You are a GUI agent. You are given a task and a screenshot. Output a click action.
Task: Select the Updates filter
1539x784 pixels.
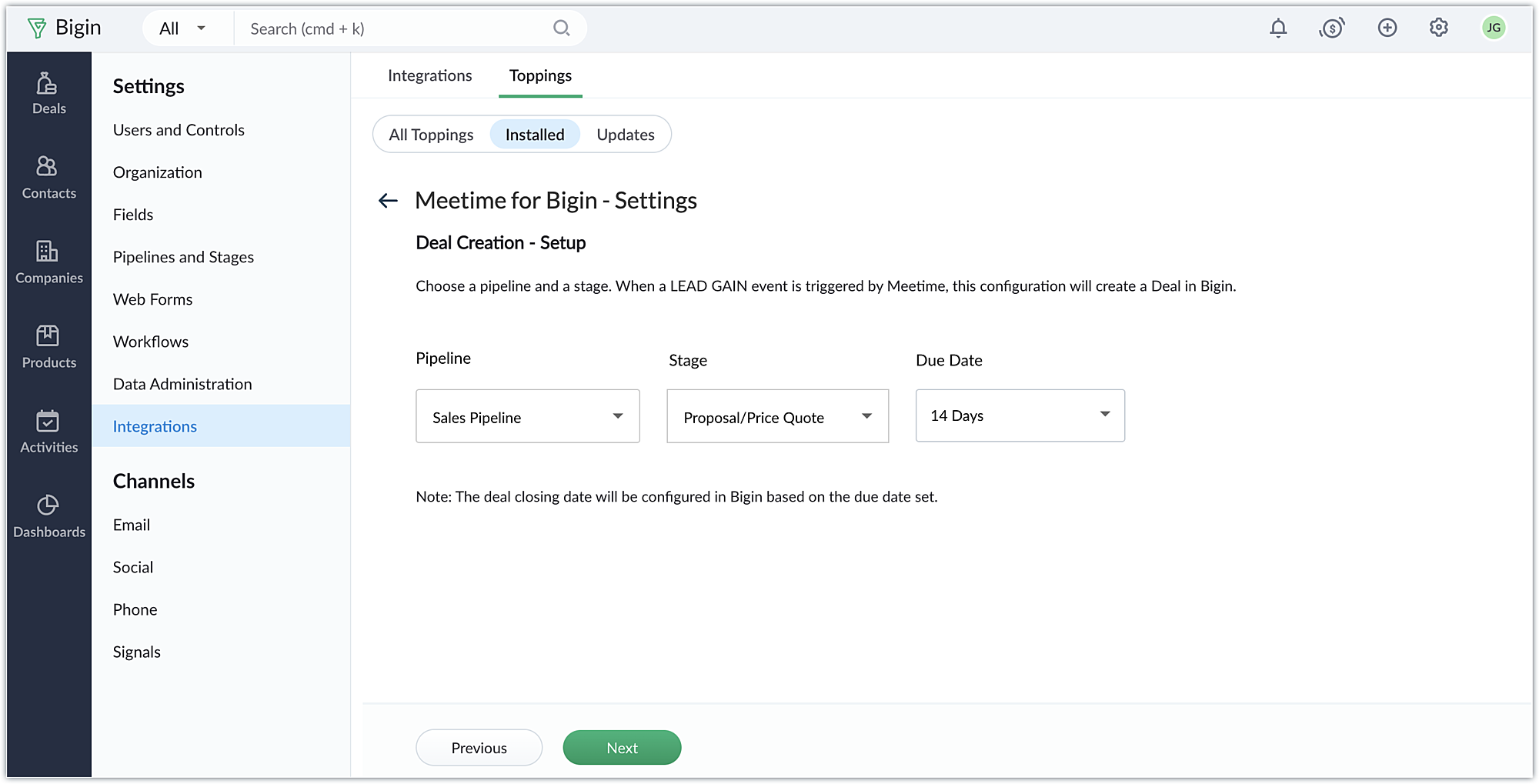click(626, 135)
